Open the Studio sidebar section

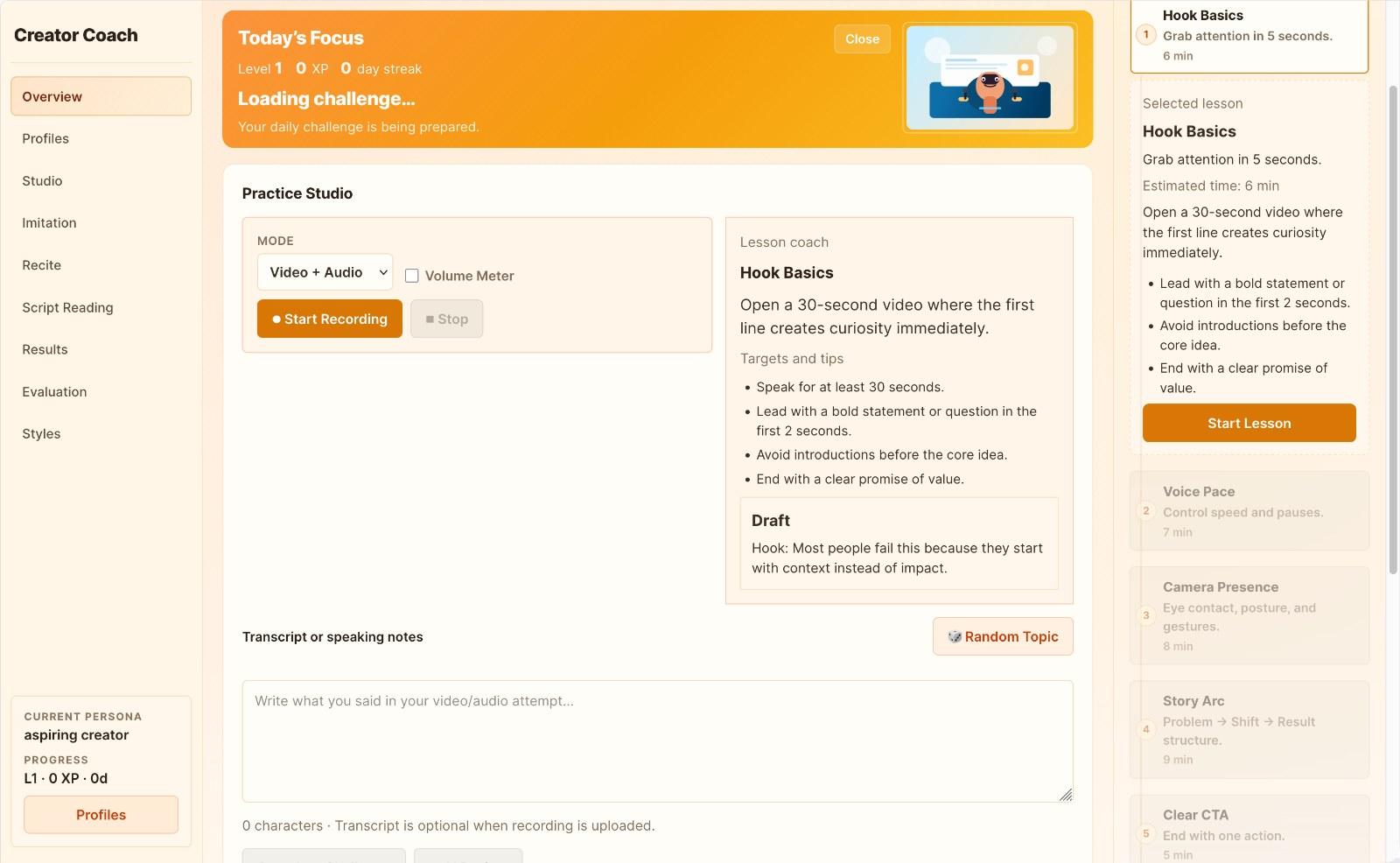click(x=42, y=181)
